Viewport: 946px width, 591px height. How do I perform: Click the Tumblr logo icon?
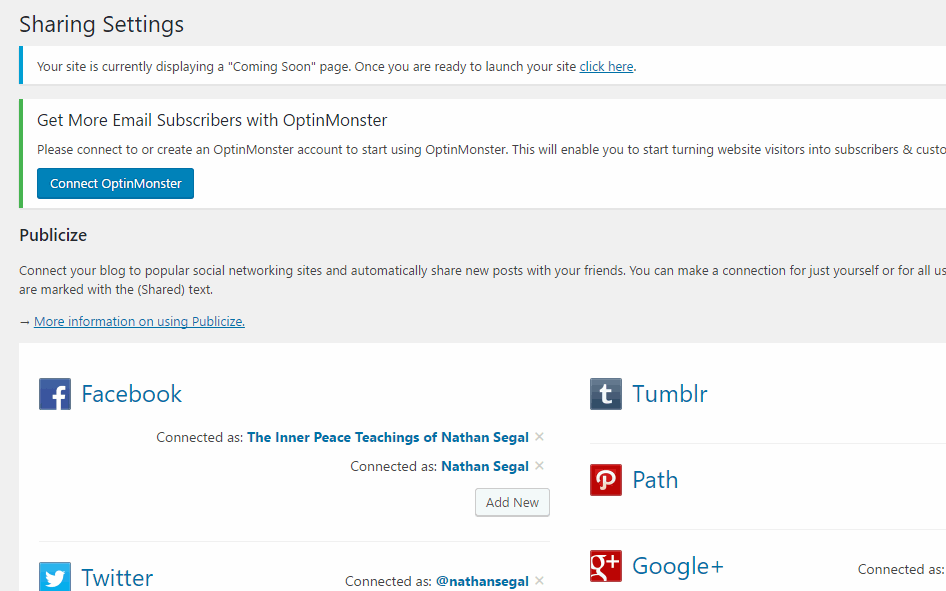(606, 394)
